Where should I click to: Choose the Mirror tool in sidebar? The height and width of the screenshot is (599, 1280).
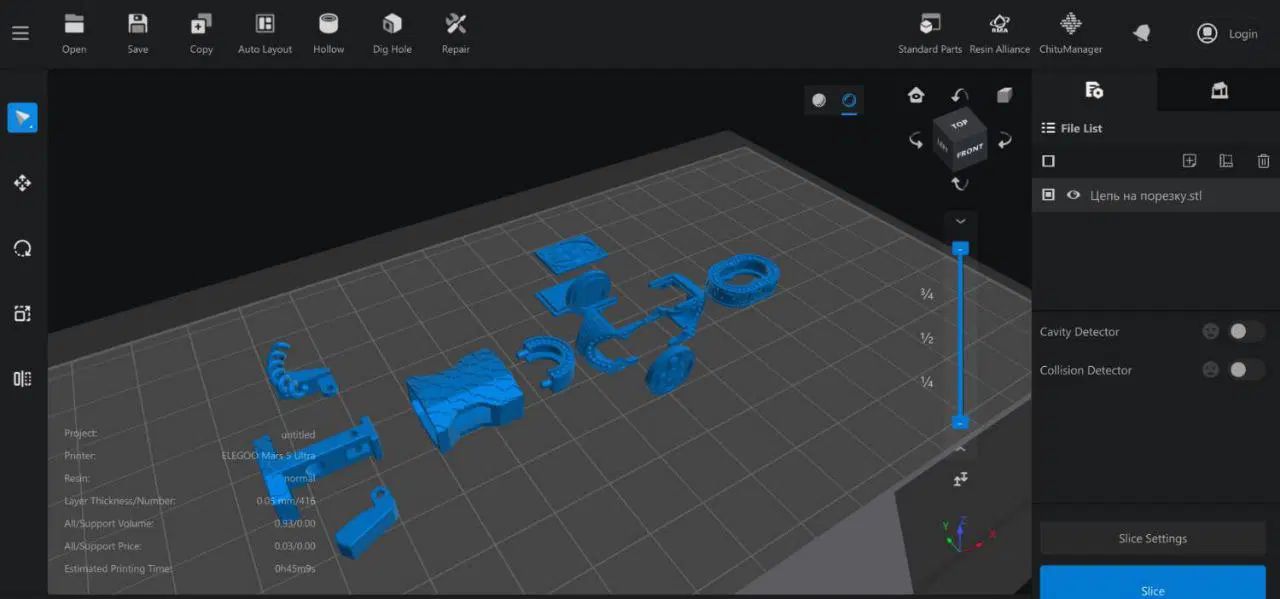tap(22, 378)
